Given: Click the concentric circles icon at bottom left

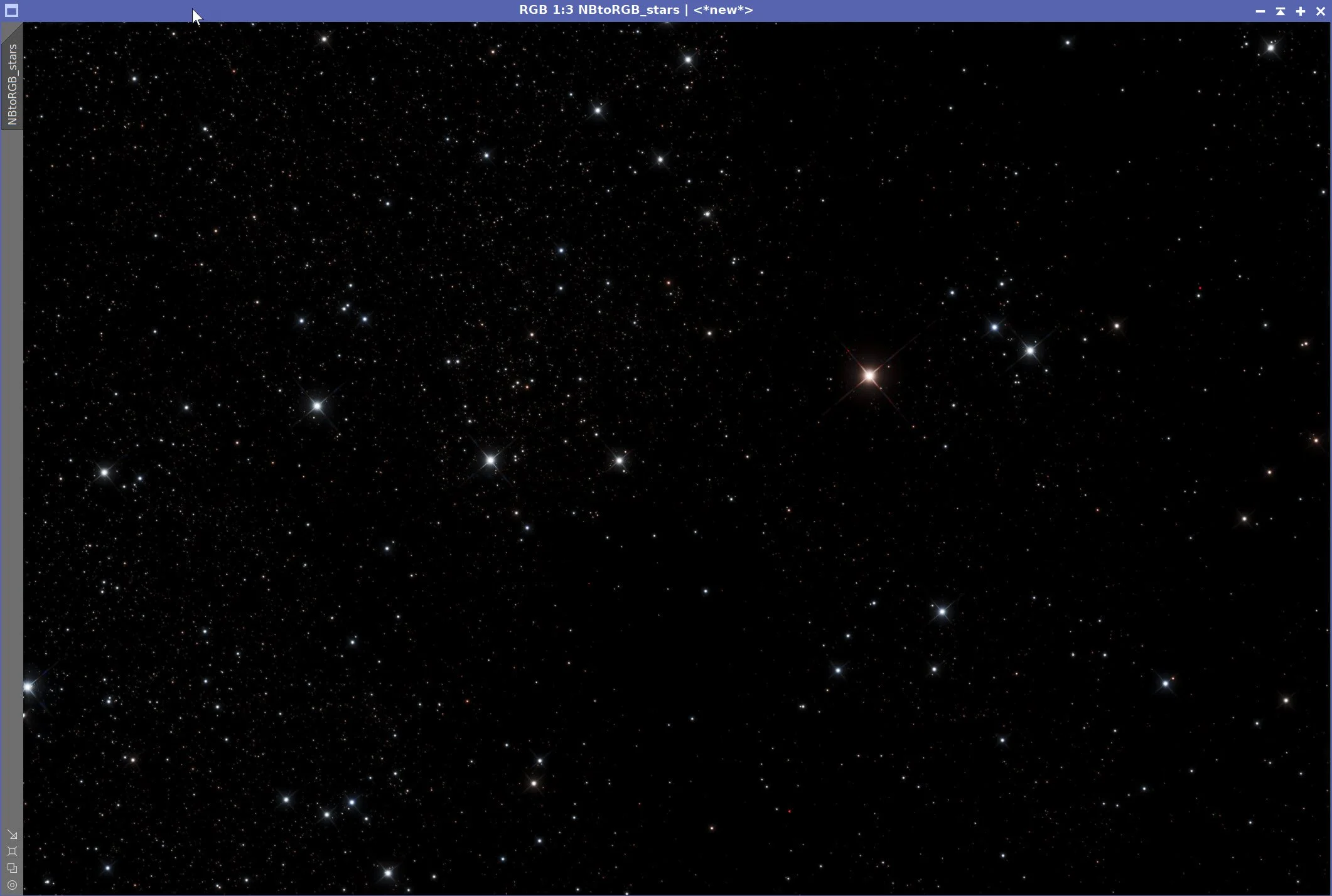Looking at the screenshot, I should 12,885.
